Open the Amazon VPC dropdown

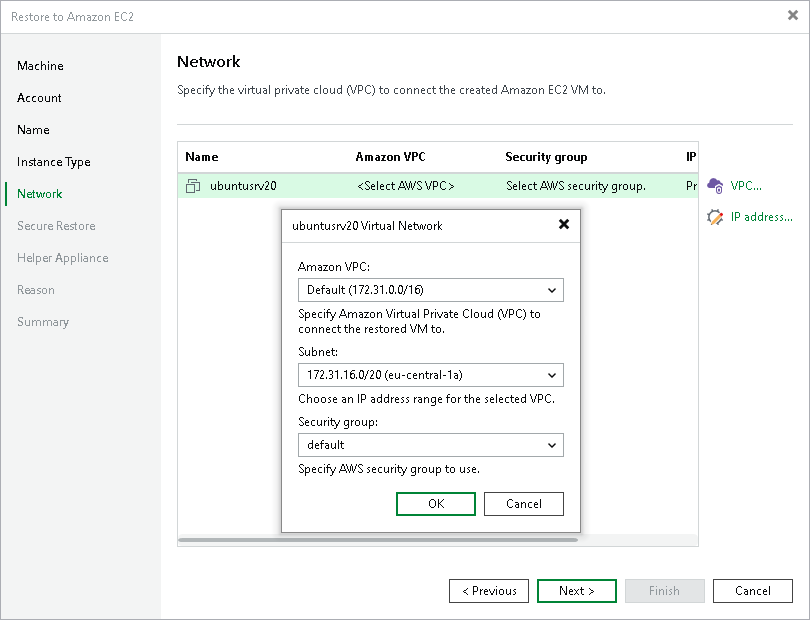point(431,290)
